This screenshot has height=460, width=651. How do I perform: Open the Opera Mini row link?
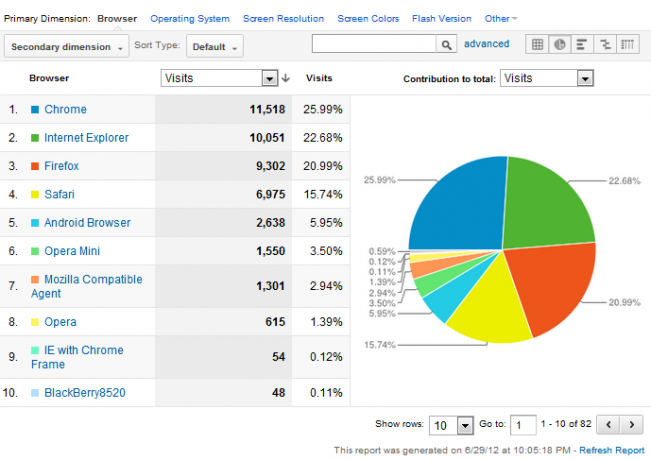(72, 251)
